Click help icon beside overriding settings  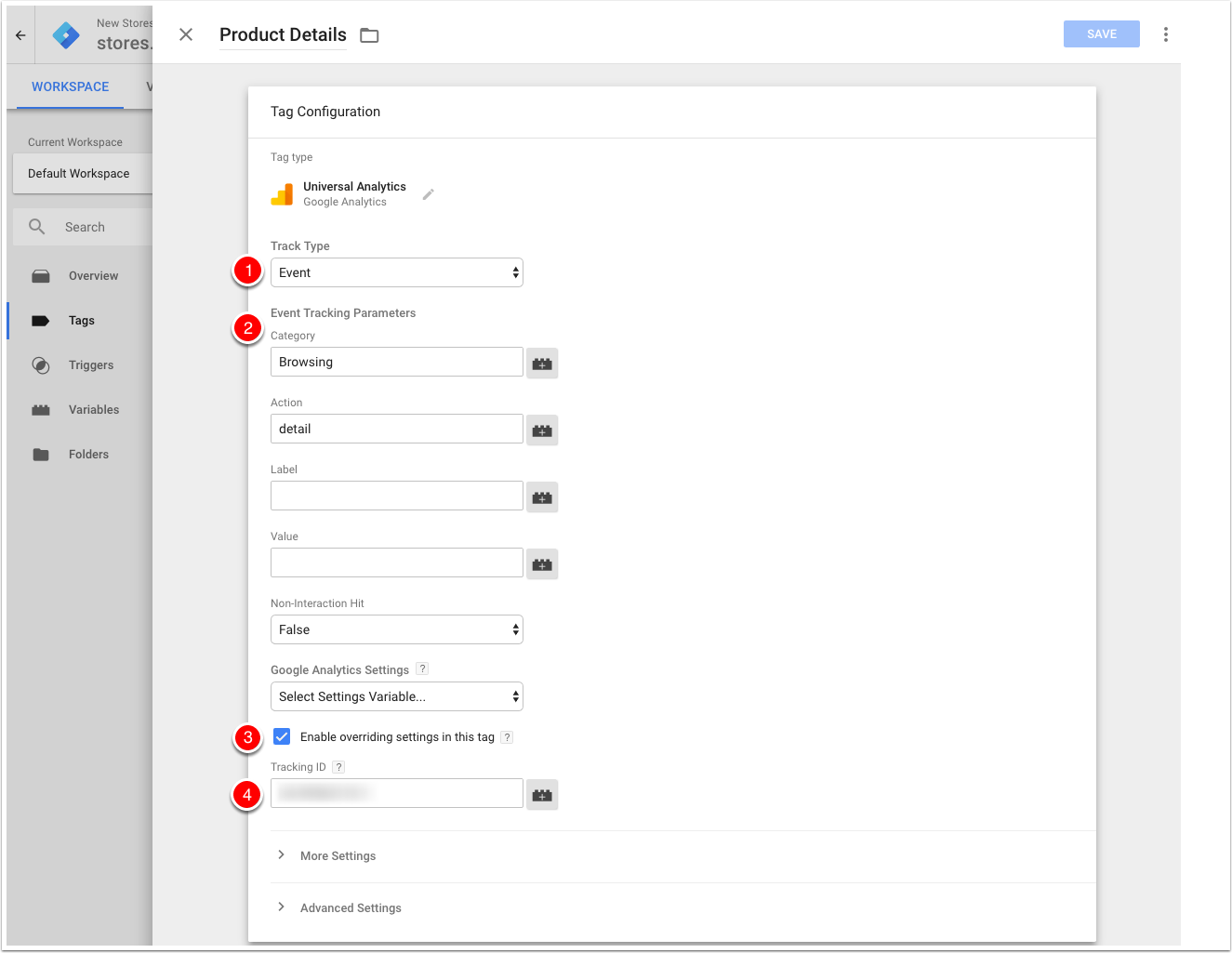[x=507, y=737]
